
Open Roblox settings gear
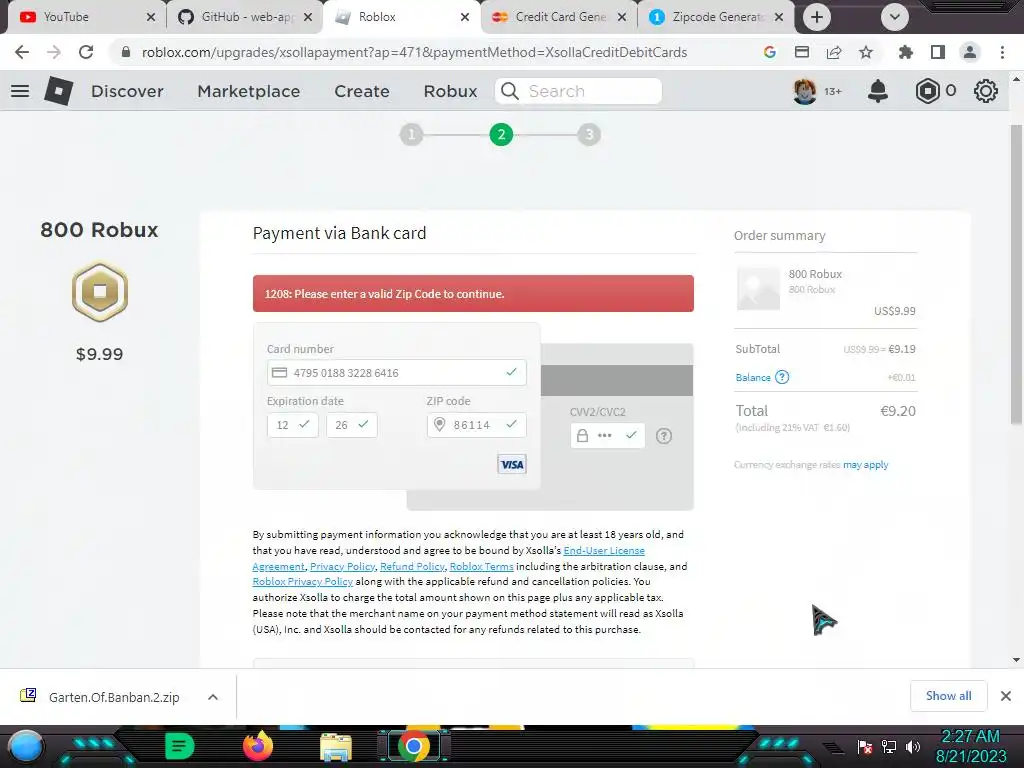tap(985, 91)
